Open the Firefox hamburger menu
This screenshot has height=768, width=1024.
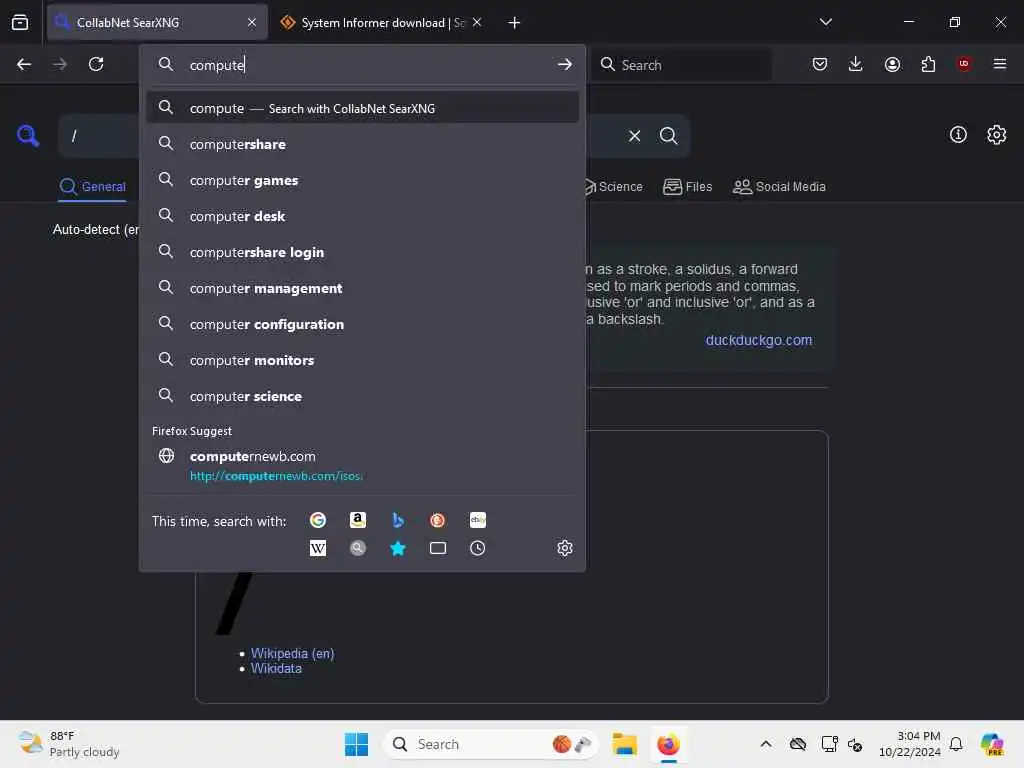pyautogui.click(x=1000, y=64)
